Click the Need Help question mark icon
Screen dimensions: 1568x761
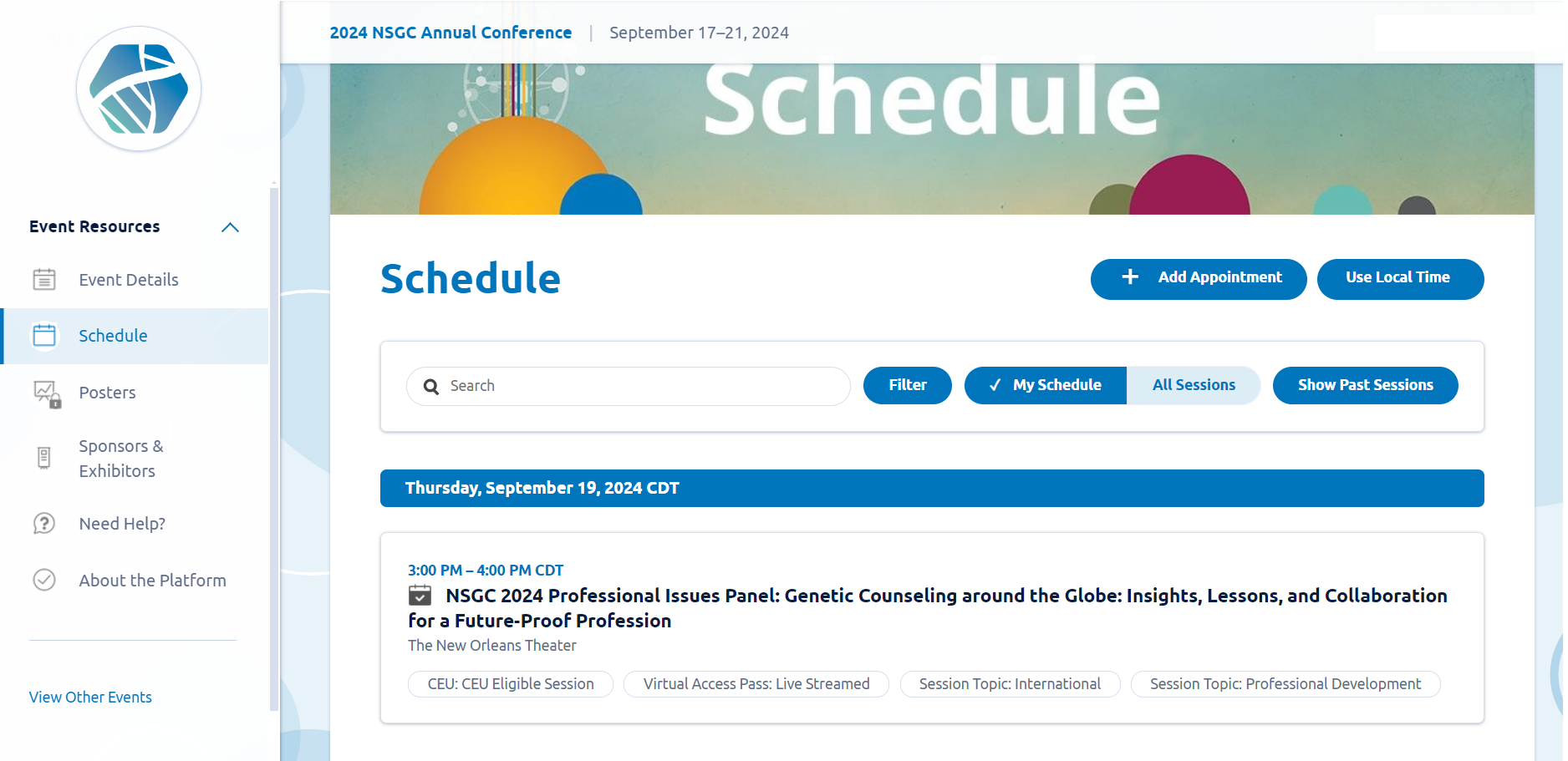point(44,524)
